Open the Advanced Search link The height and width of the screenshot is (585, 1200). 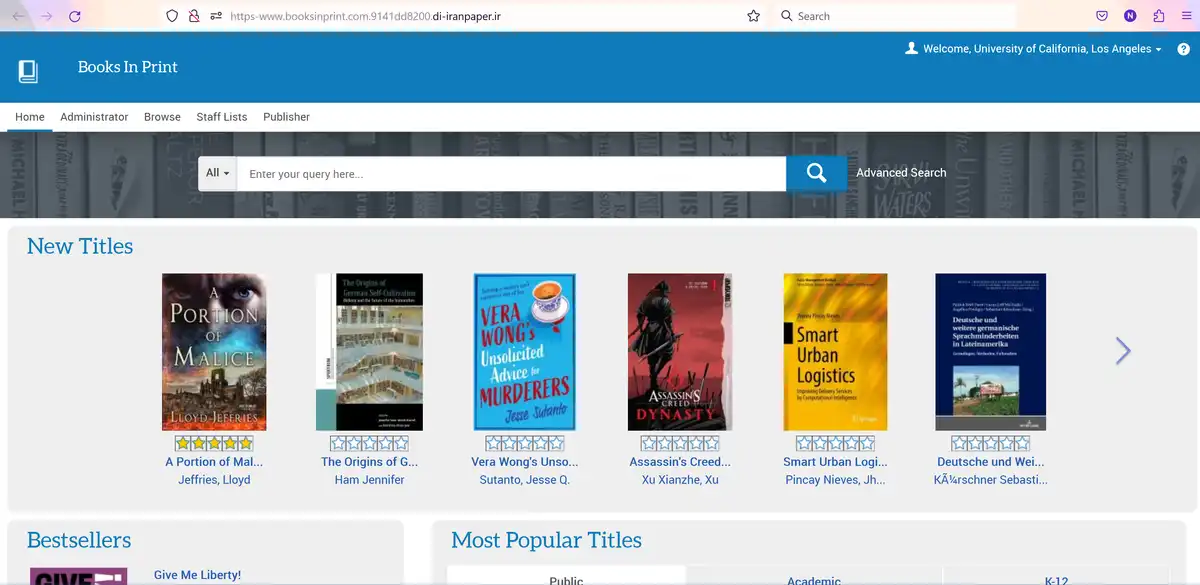click(901, 173)
